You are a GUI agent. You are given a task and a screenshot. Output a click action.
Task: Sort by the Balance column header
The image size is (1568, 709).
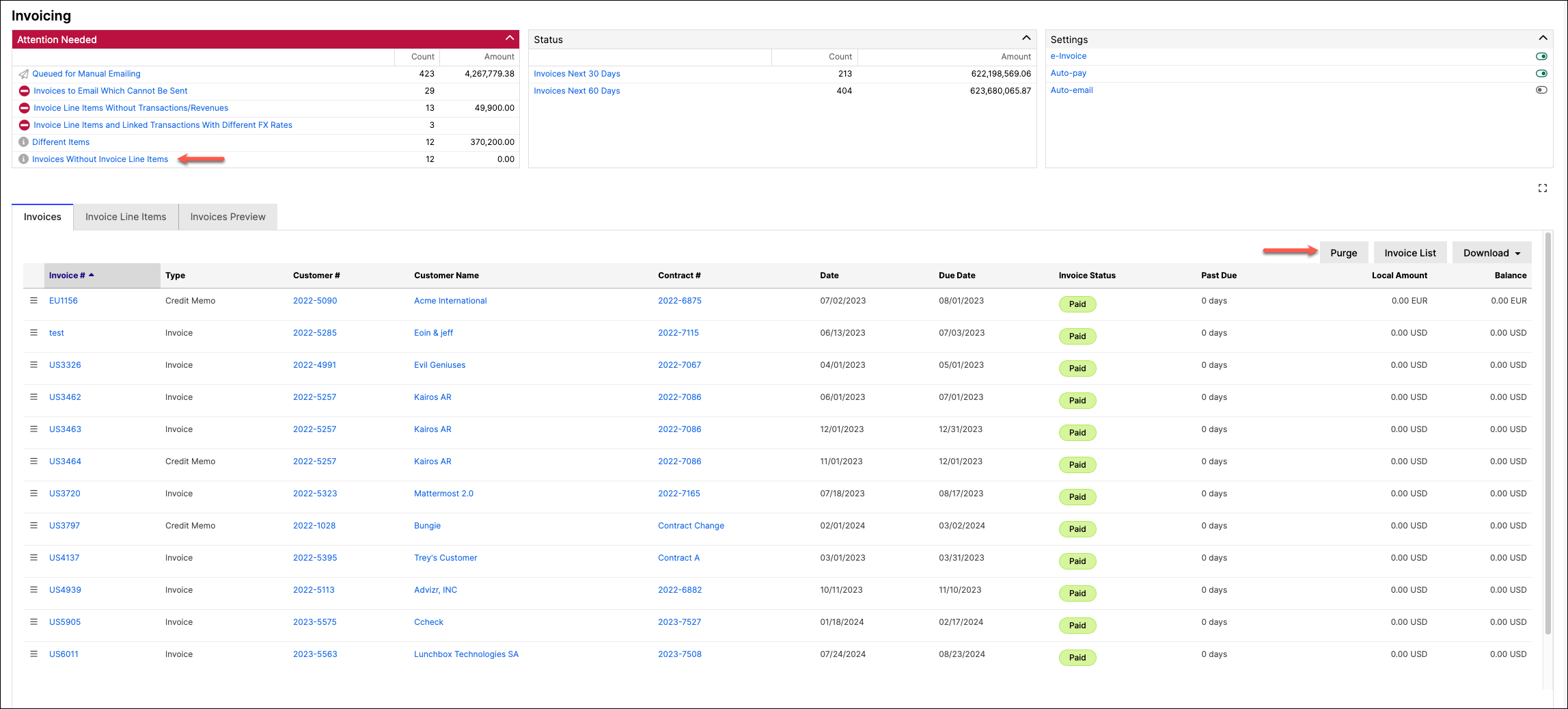tap(1510, 276)
